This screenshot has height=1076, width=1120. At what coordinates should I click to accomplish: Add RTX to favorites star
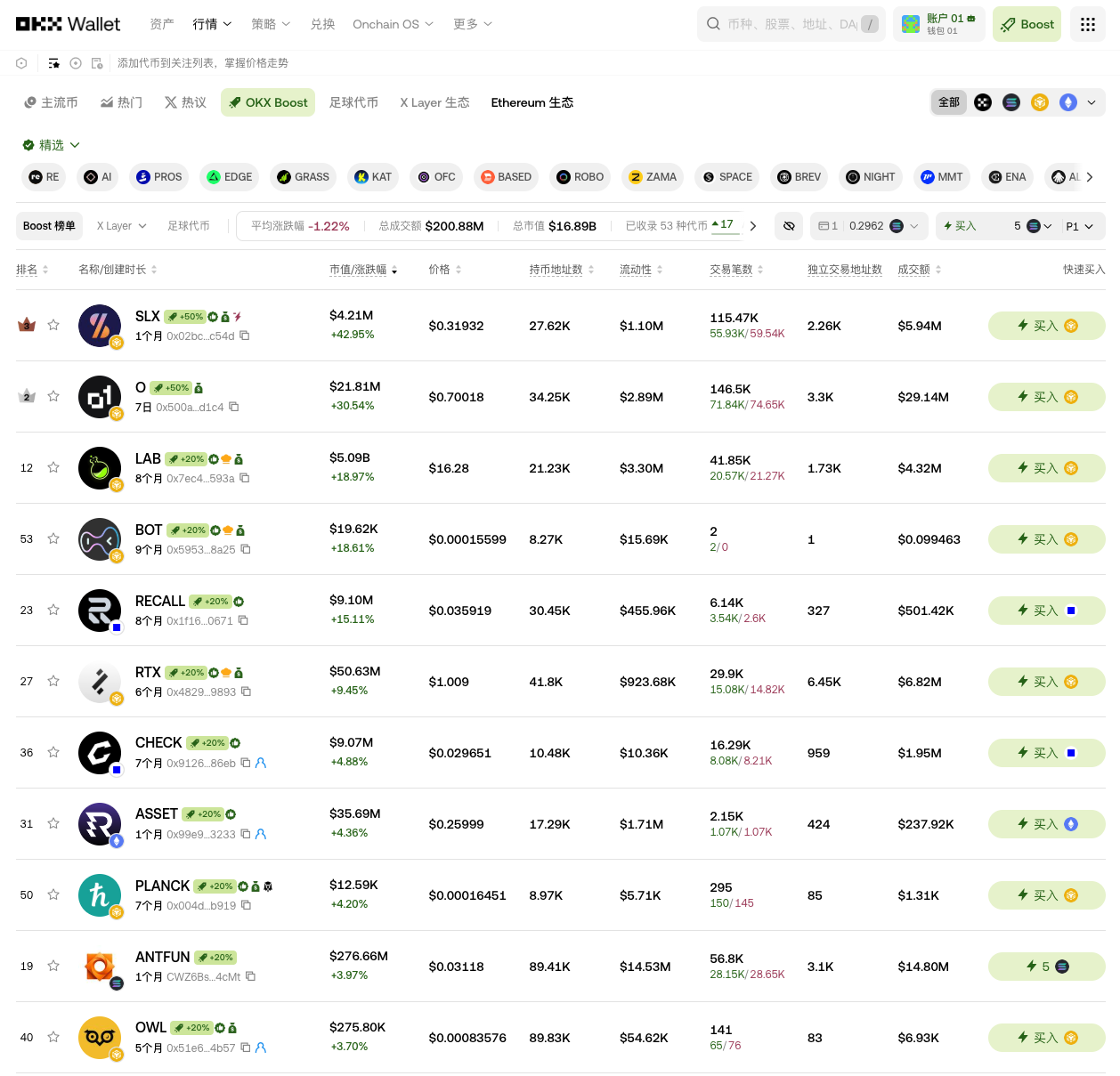pos(53,681)
